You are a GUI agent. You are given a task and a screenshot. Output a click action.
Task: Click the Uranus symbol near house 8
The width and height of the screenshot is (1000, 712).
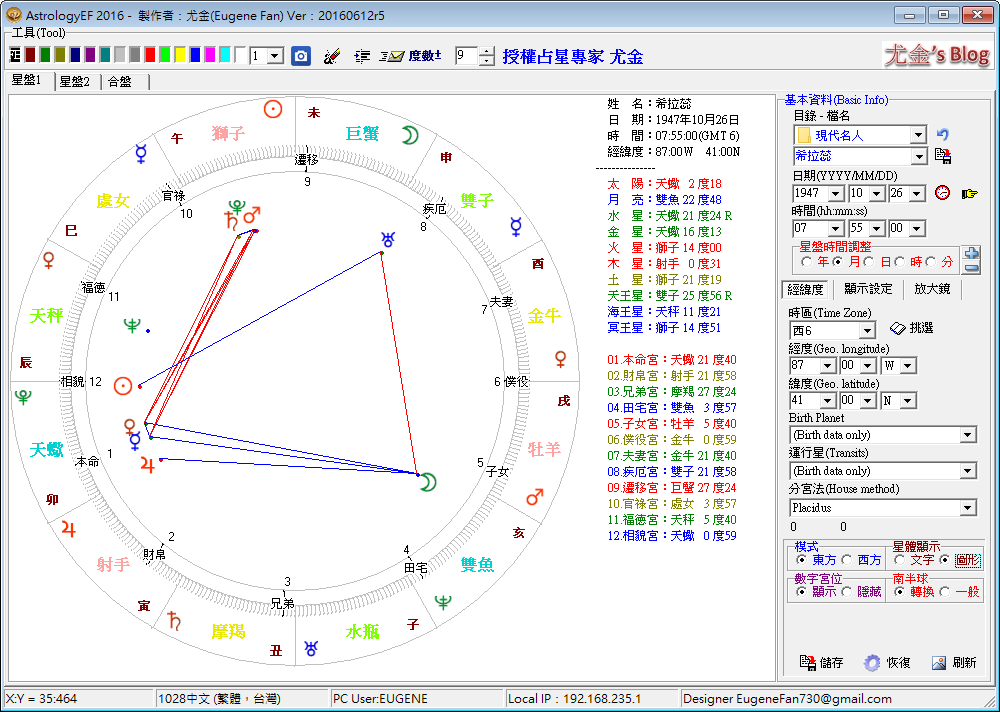coord(388,240)
